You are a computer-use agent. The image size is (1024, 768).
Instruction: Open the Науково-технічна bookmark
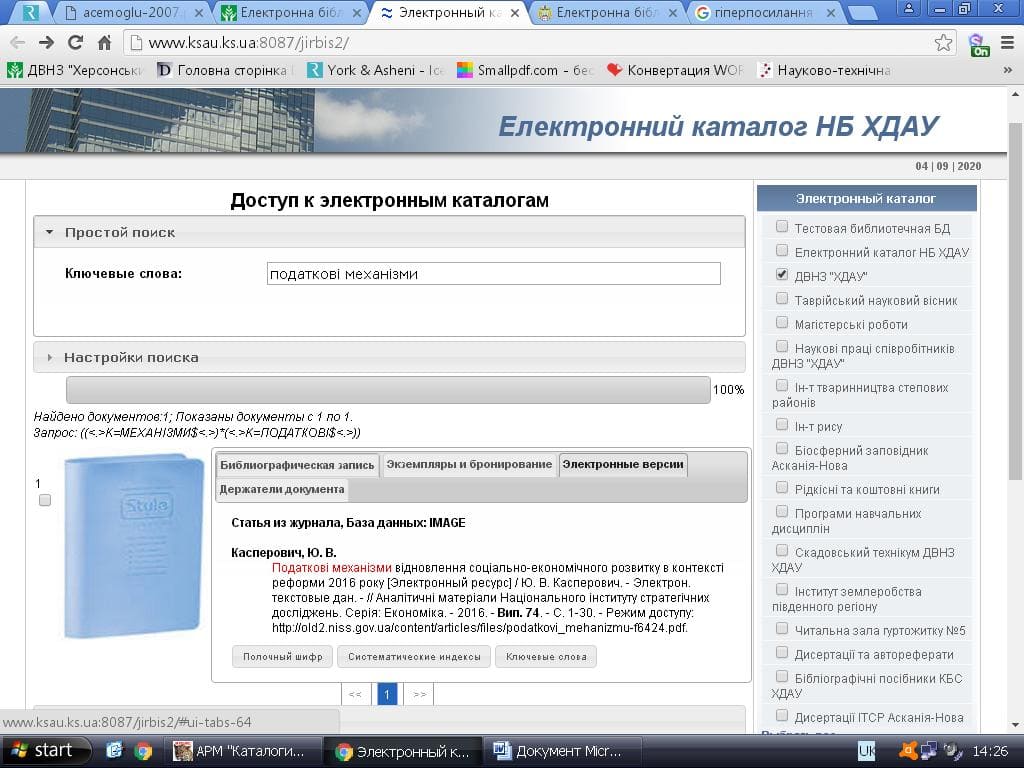(825, 70)
